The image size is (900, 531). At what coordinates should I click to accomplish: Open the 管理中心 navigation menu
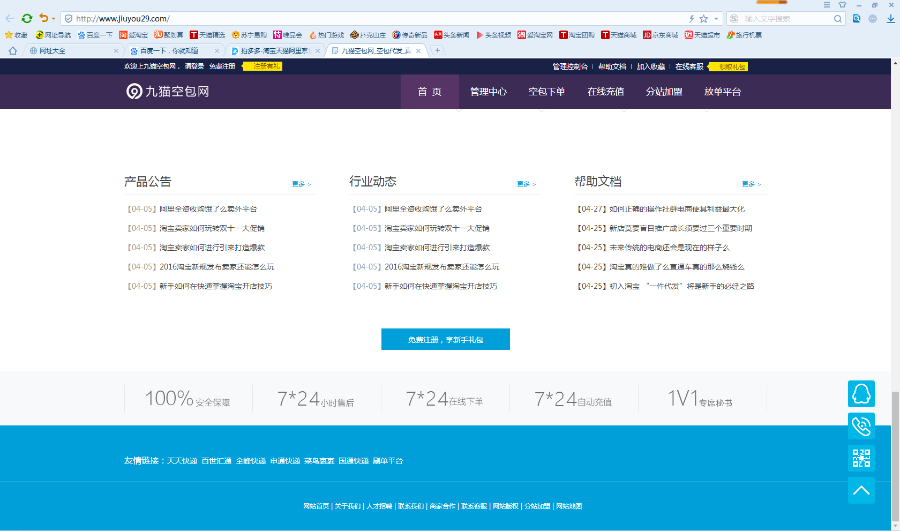coord(488,91)
